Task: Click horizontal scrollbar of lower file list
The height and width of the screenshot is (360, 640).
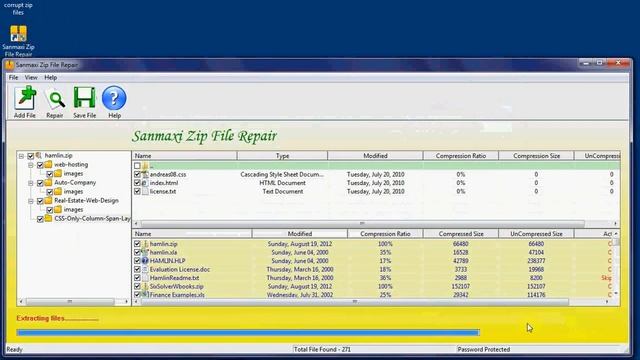Action: [354, 302]
